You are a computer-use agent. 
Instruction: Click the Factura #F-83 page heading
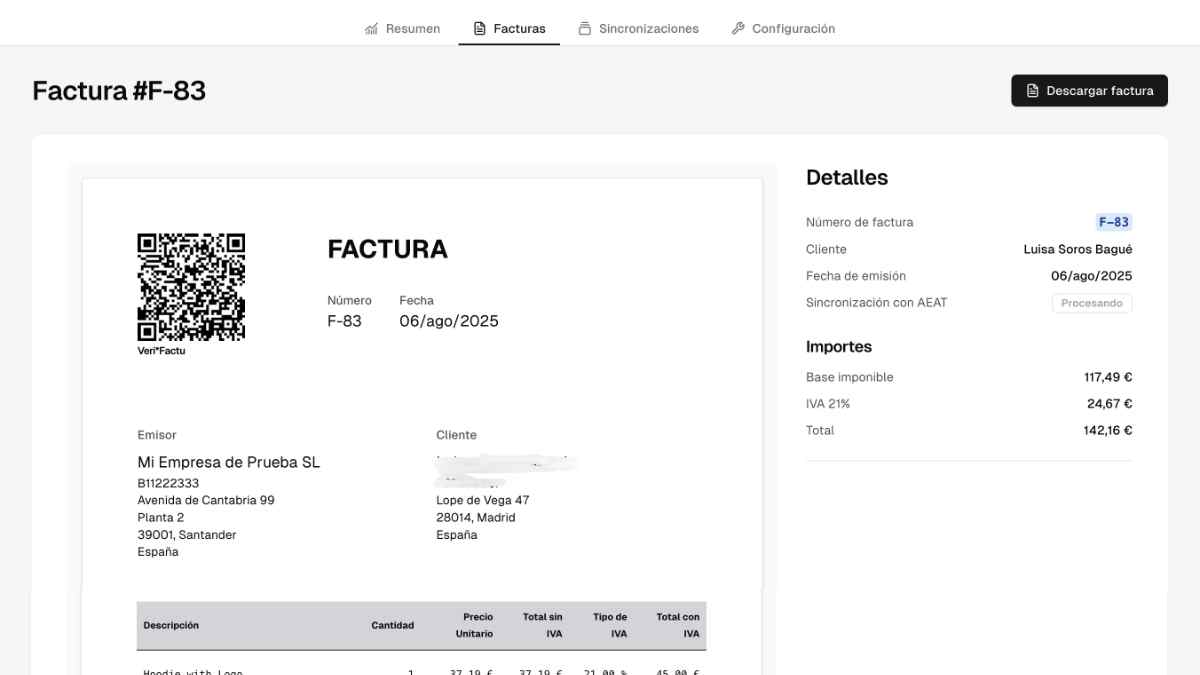coord(120,90)
